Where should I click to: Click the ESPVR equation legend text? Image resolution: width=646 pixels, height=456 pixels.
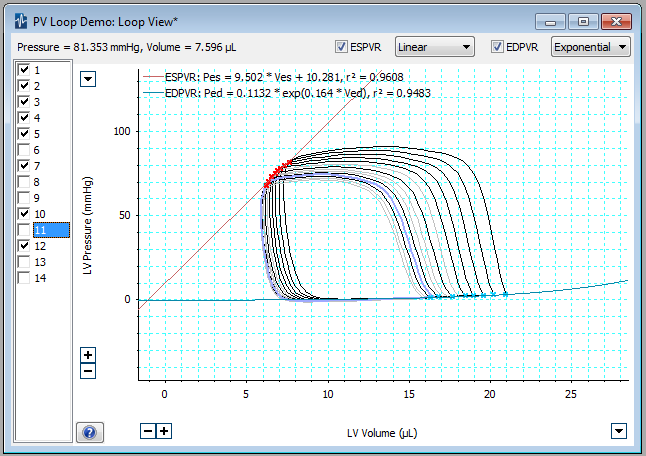[284, 77]
